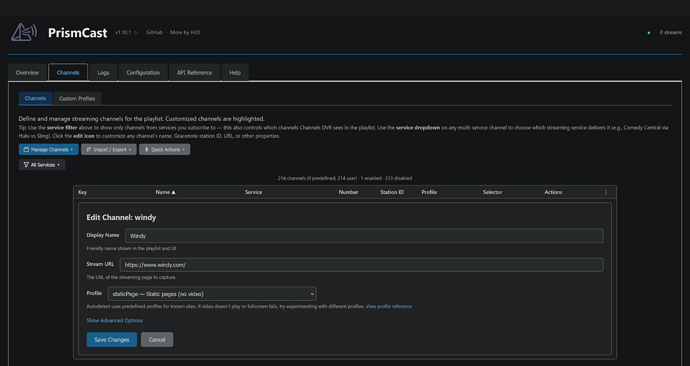Click the Profile column header

point(429,192)
